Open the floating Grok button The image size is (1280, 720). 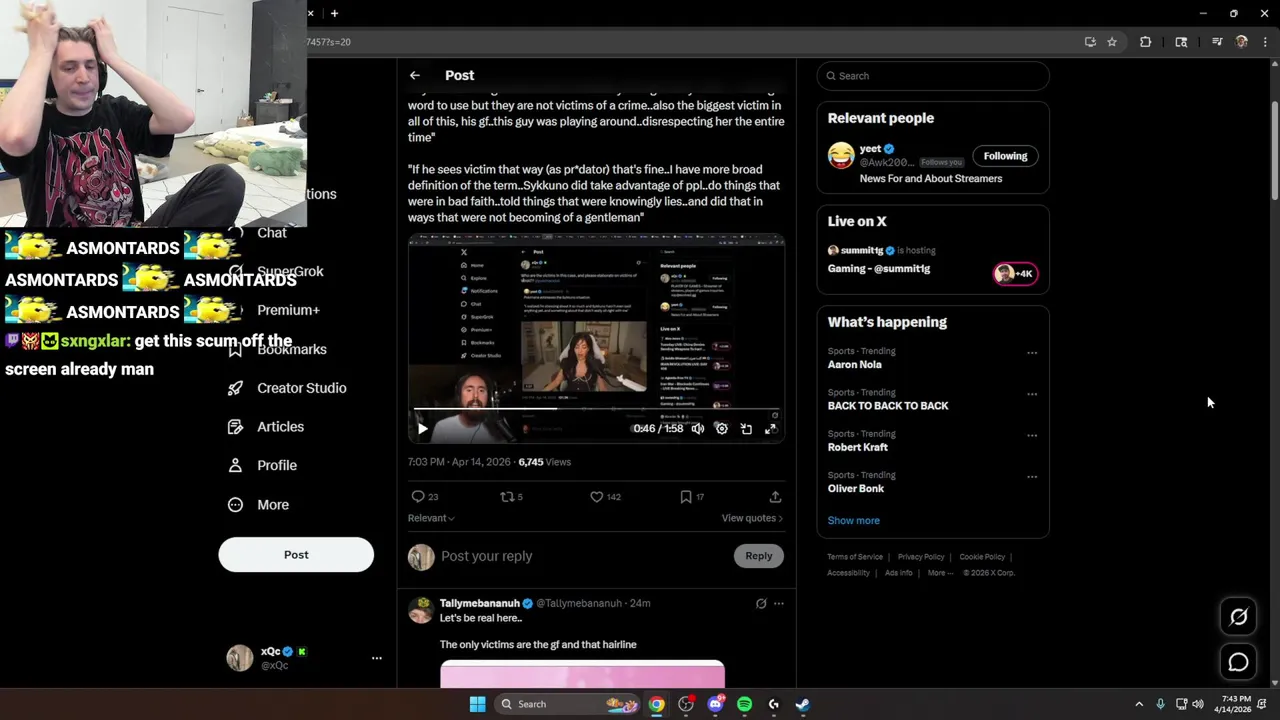point(1238,617)
